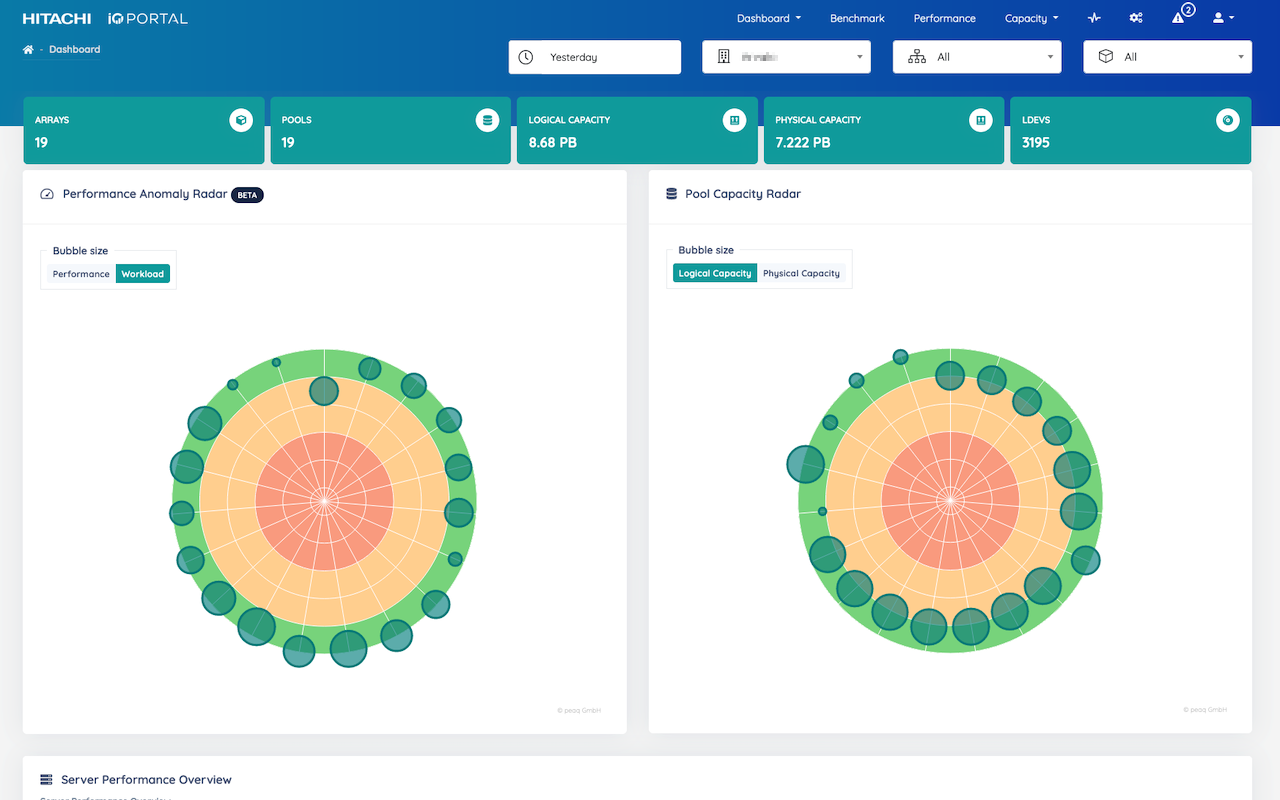
Task: Click the Pools card database icon
Action: coord(487,121)
